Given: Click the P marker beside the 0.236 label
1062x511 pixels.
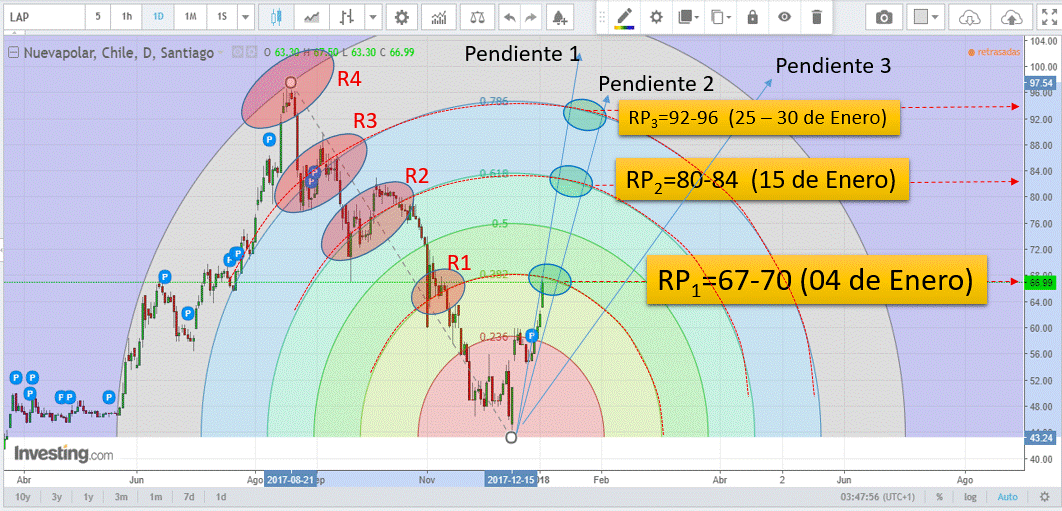Looking at the screenshot, I should [532, 335].
